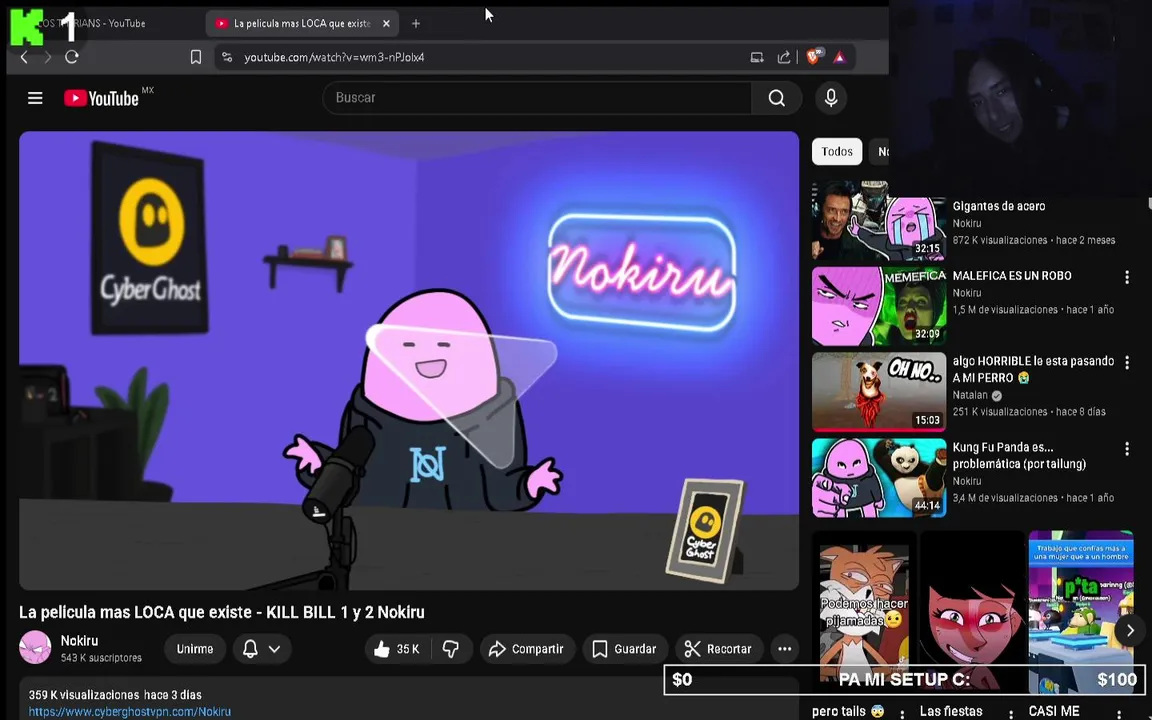Toggle notification bell for Nokiru
The width and height of the screenshot is (1152, 720).
pos(251,649)
